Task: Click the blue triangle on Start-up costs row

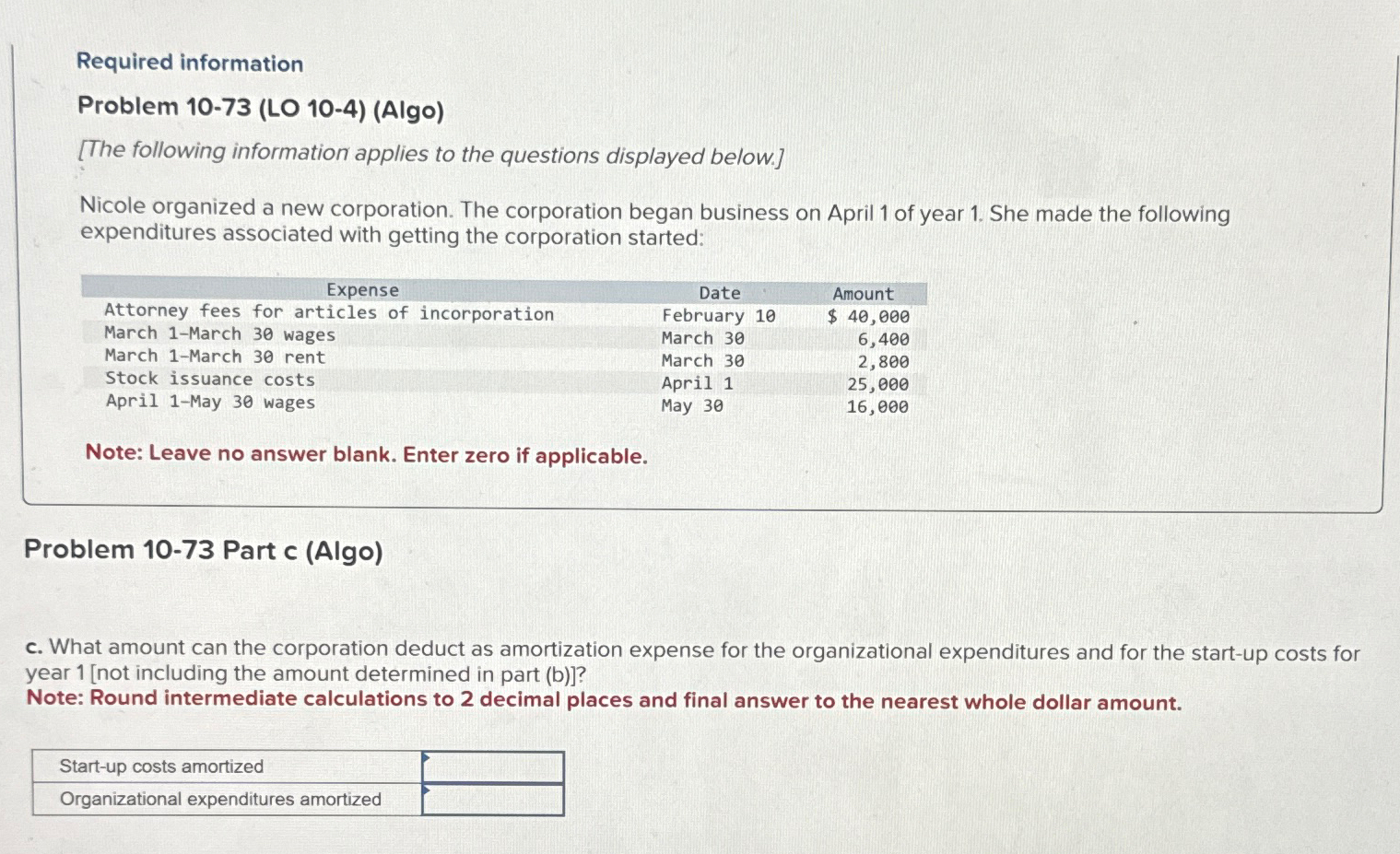Action: 425,758
